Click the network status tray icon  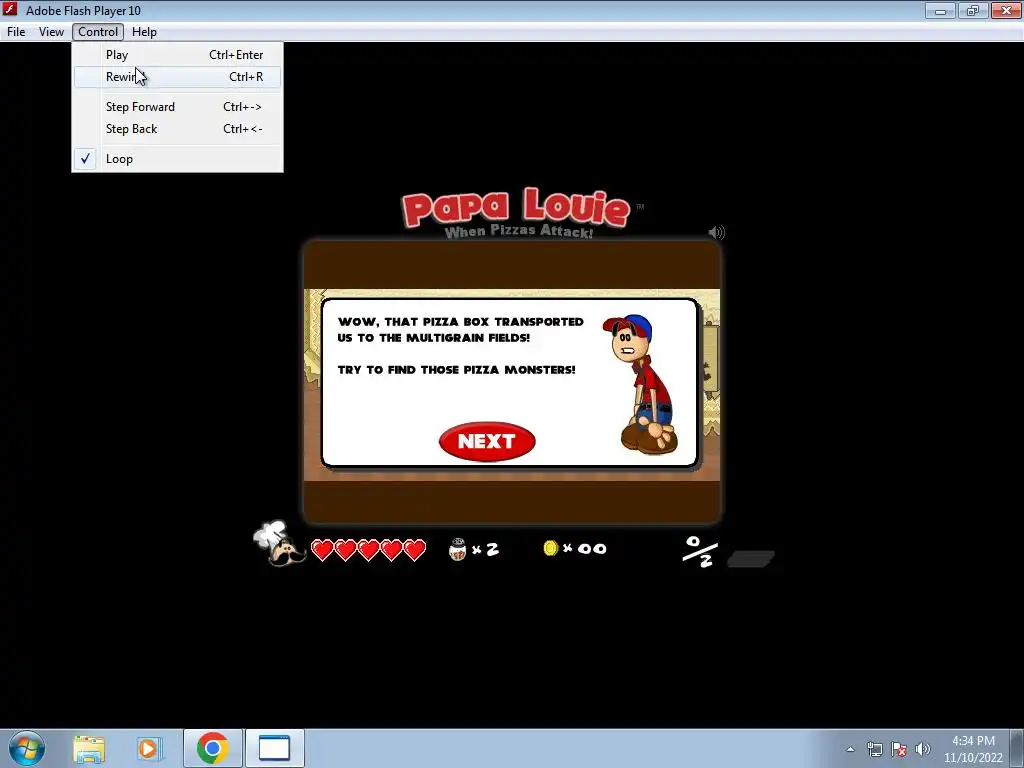(874, 749)
